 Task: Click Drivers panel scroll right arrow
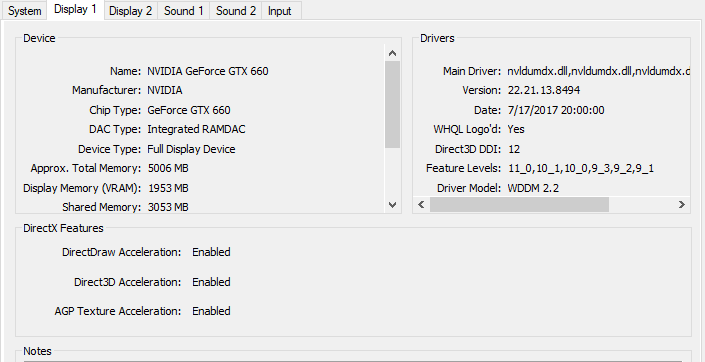tap(682, 205)
